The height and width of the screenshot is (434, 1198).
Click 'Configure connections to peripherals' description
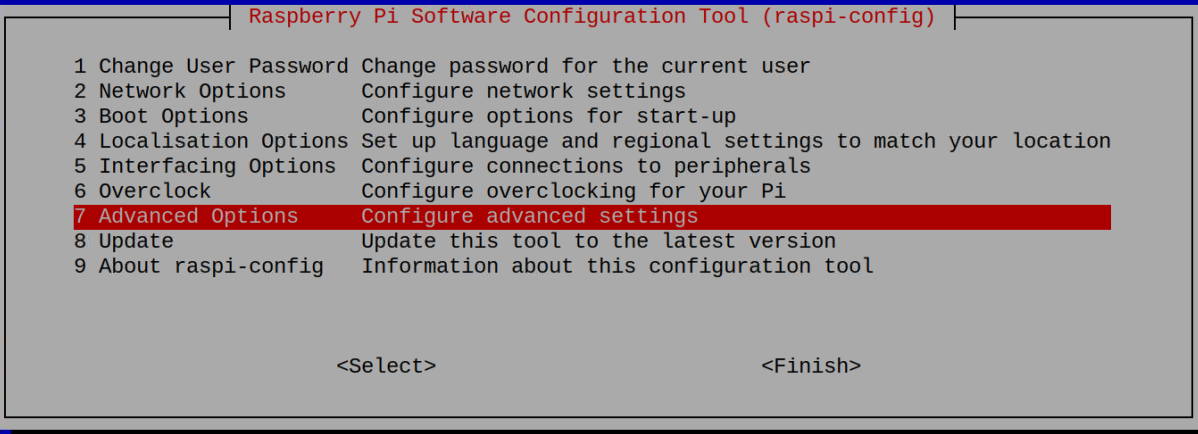585,166
